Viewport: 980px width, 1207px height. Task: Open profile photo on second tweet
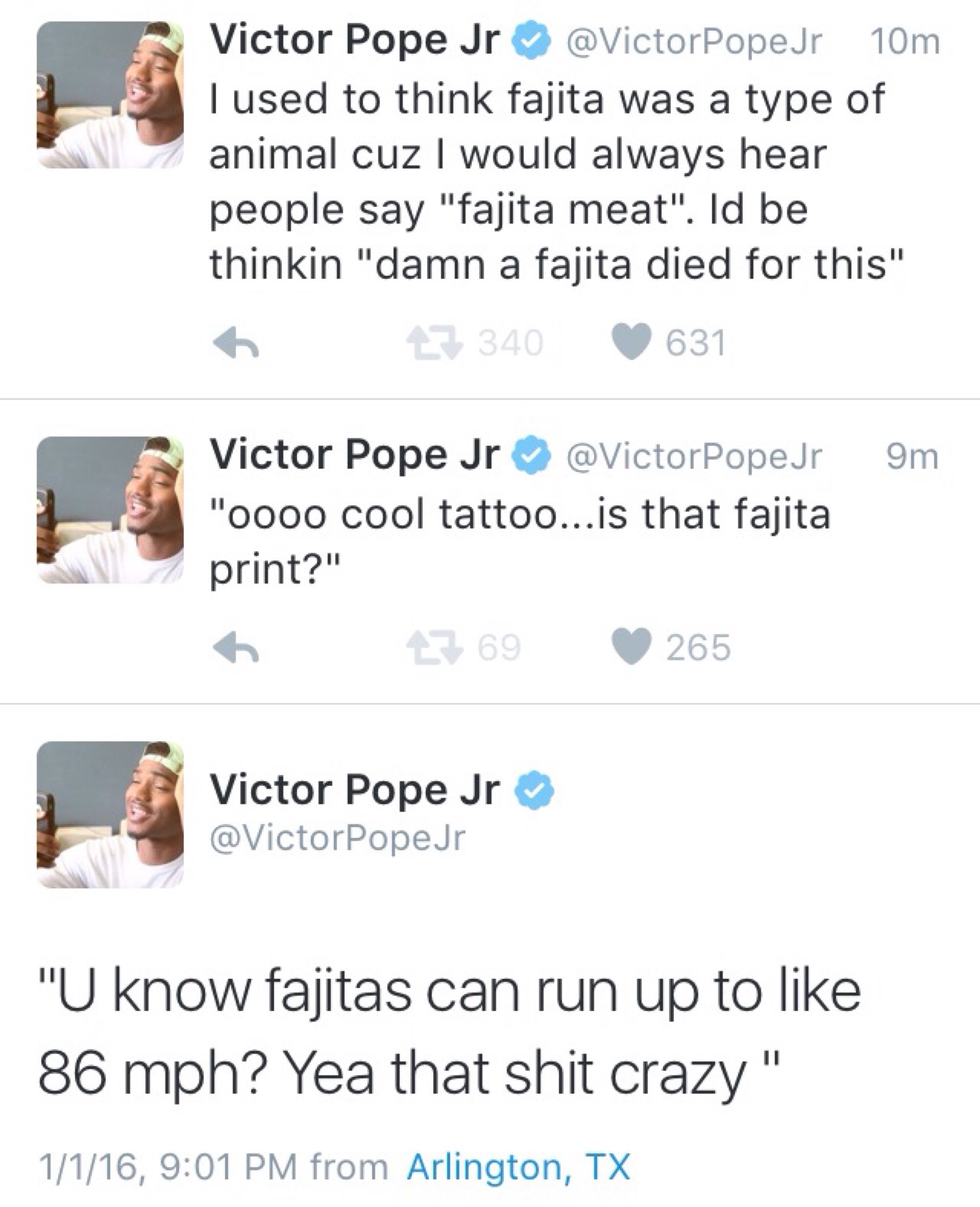[x=110, y=510]
